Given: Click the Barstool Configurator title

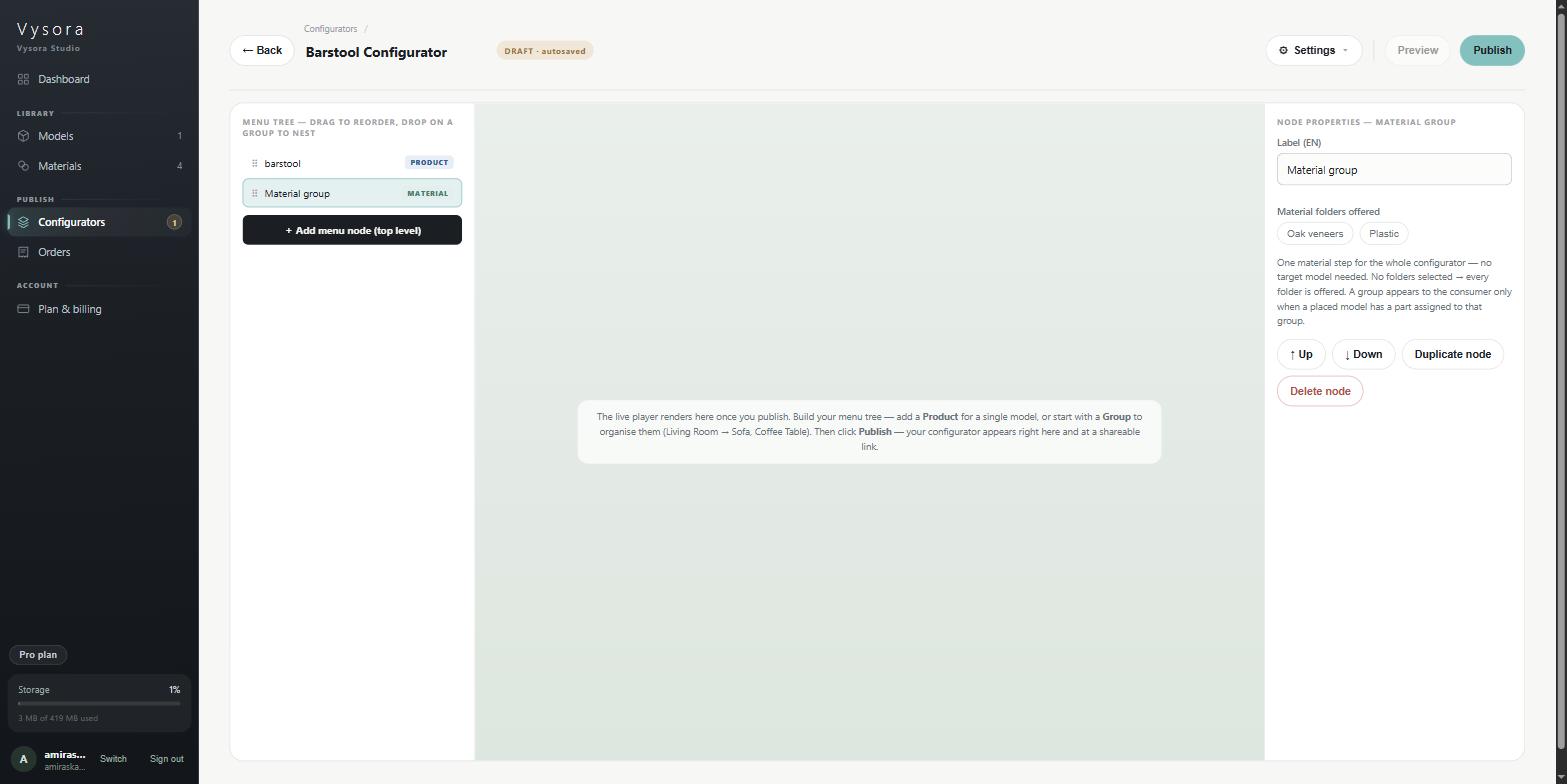Looking at the screenshot, I should click(376, 52).
